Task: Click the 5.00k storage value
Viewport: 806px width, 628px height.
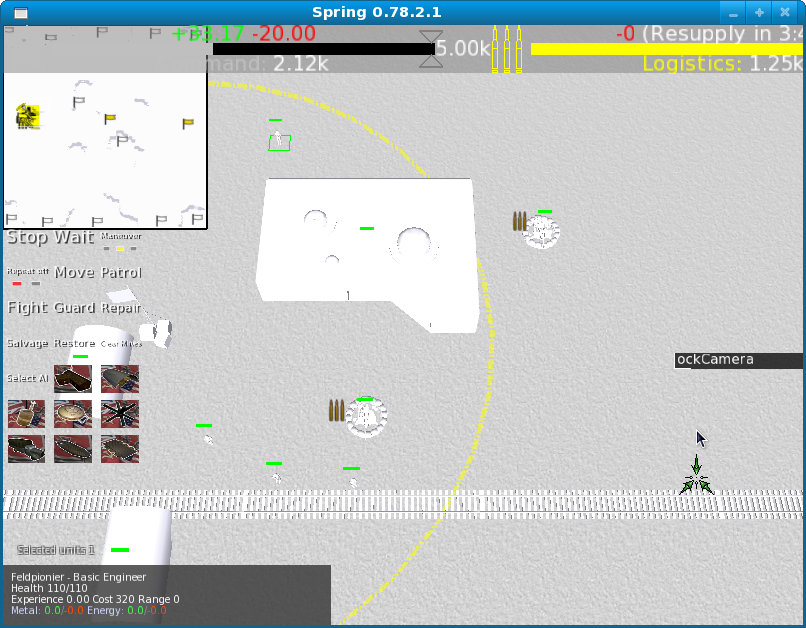Action: (464, 48)
